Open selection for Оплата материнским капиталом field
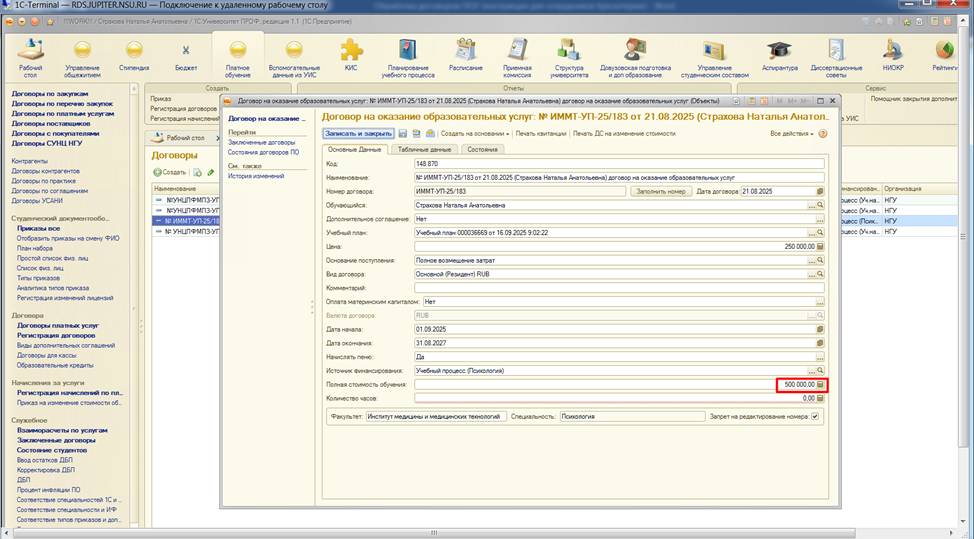The image size is (974, 539). [x=820, y=301]
